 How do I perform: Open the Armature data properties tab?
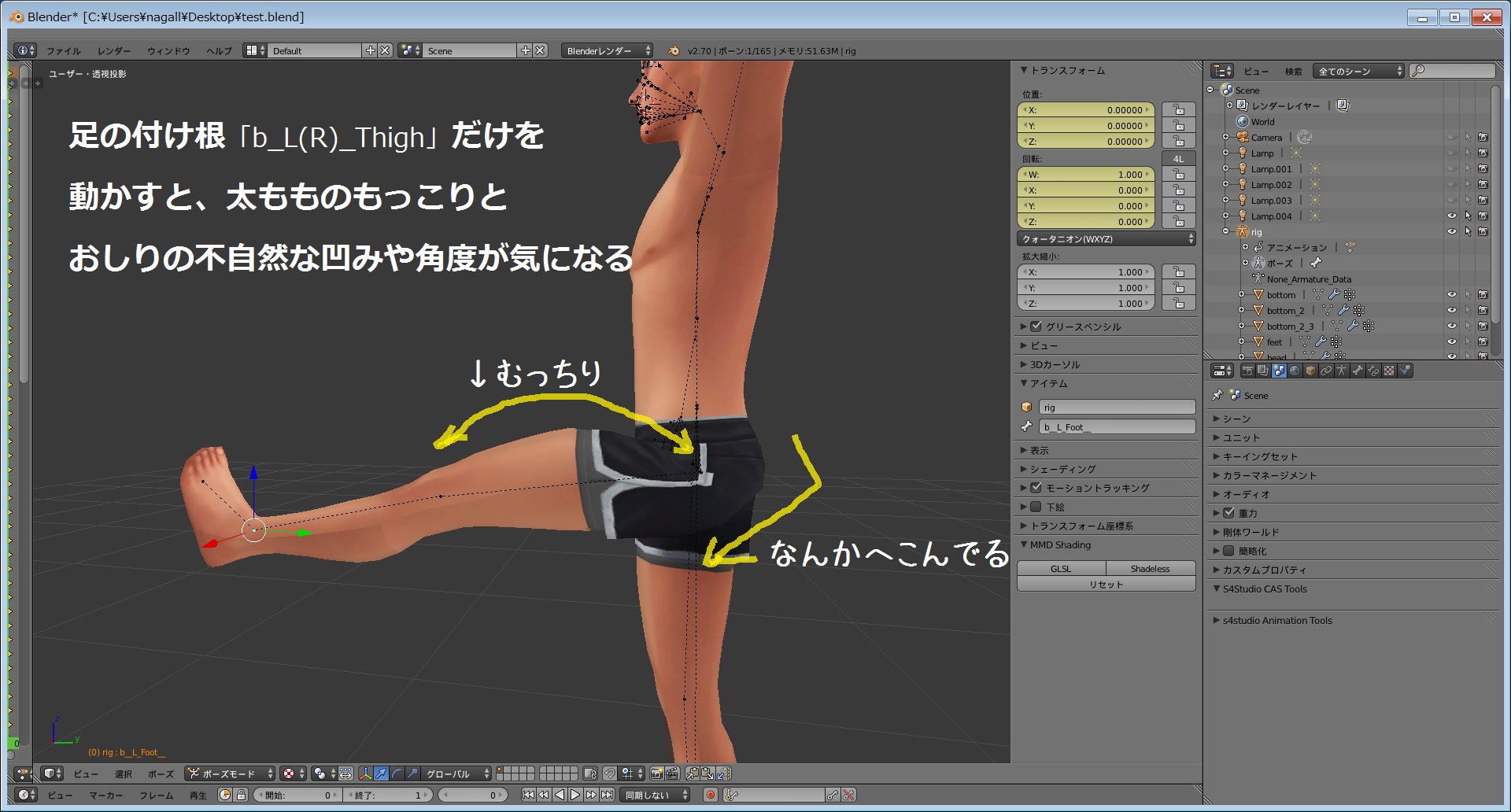(1342, 371)
